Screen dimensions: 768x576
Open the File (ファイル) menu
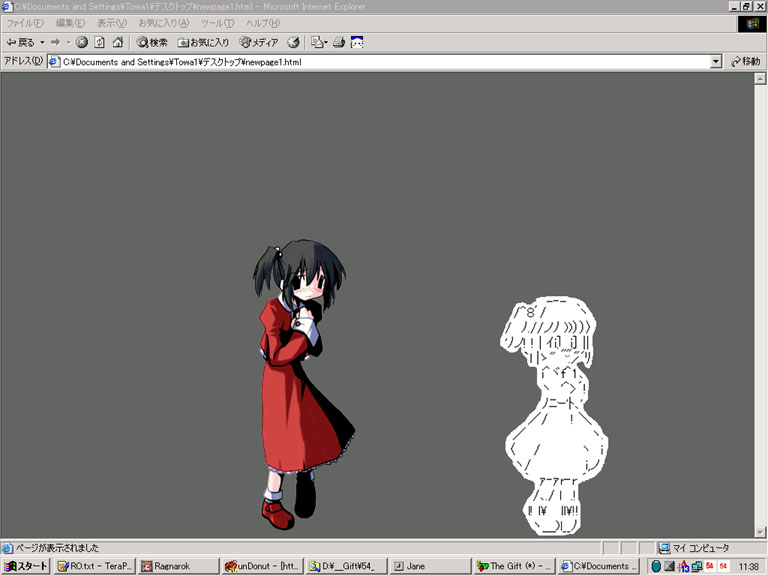point(25,23)
